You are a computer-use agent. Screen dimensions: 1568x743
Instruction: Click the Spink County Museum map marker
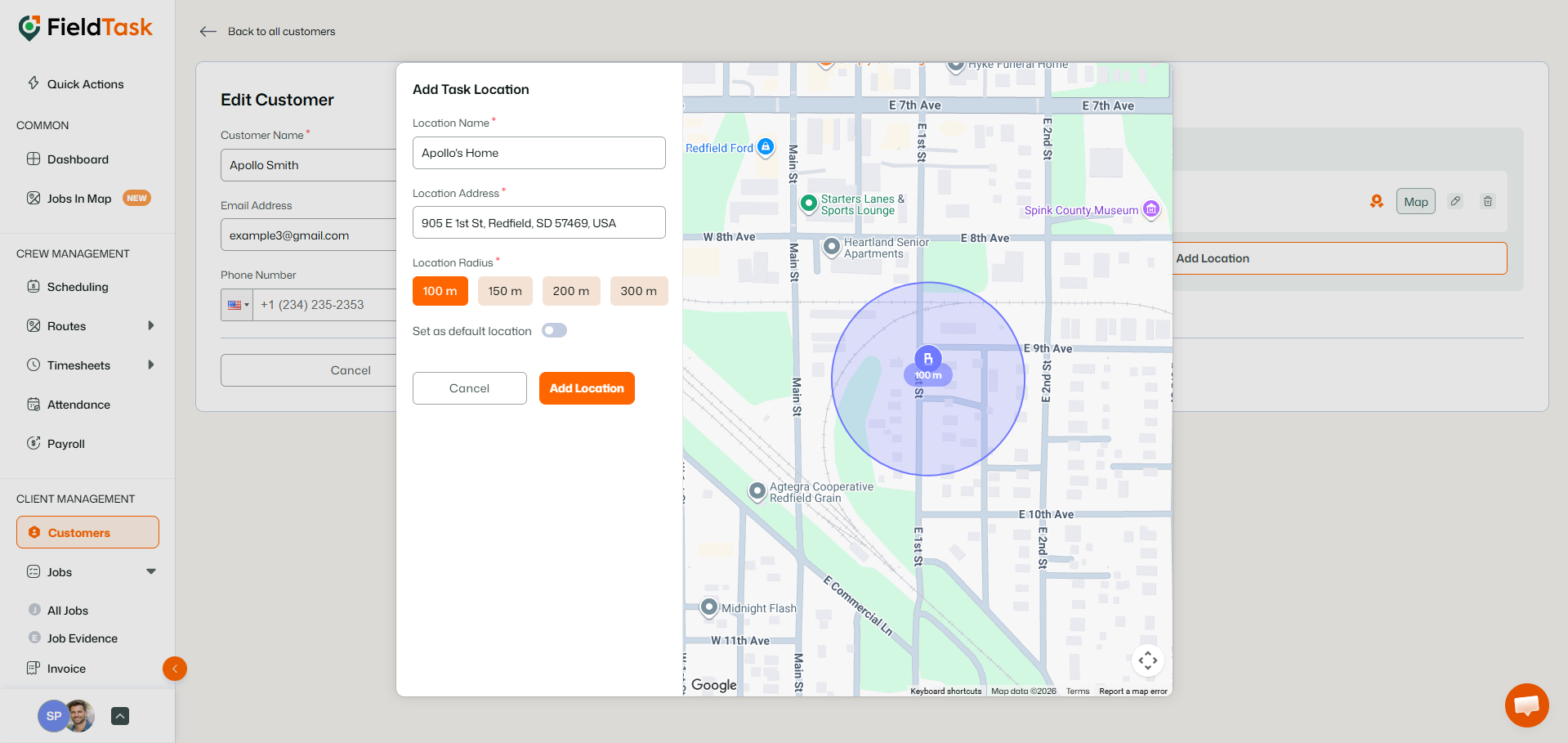(1151, 210)
